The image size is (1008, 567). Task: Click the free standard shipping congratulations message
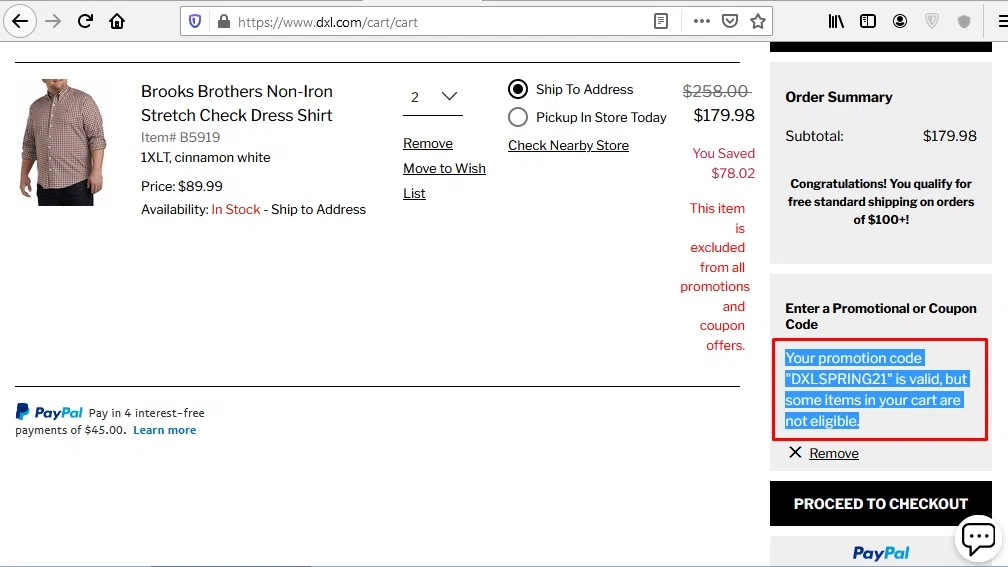[x=881, y=201]
